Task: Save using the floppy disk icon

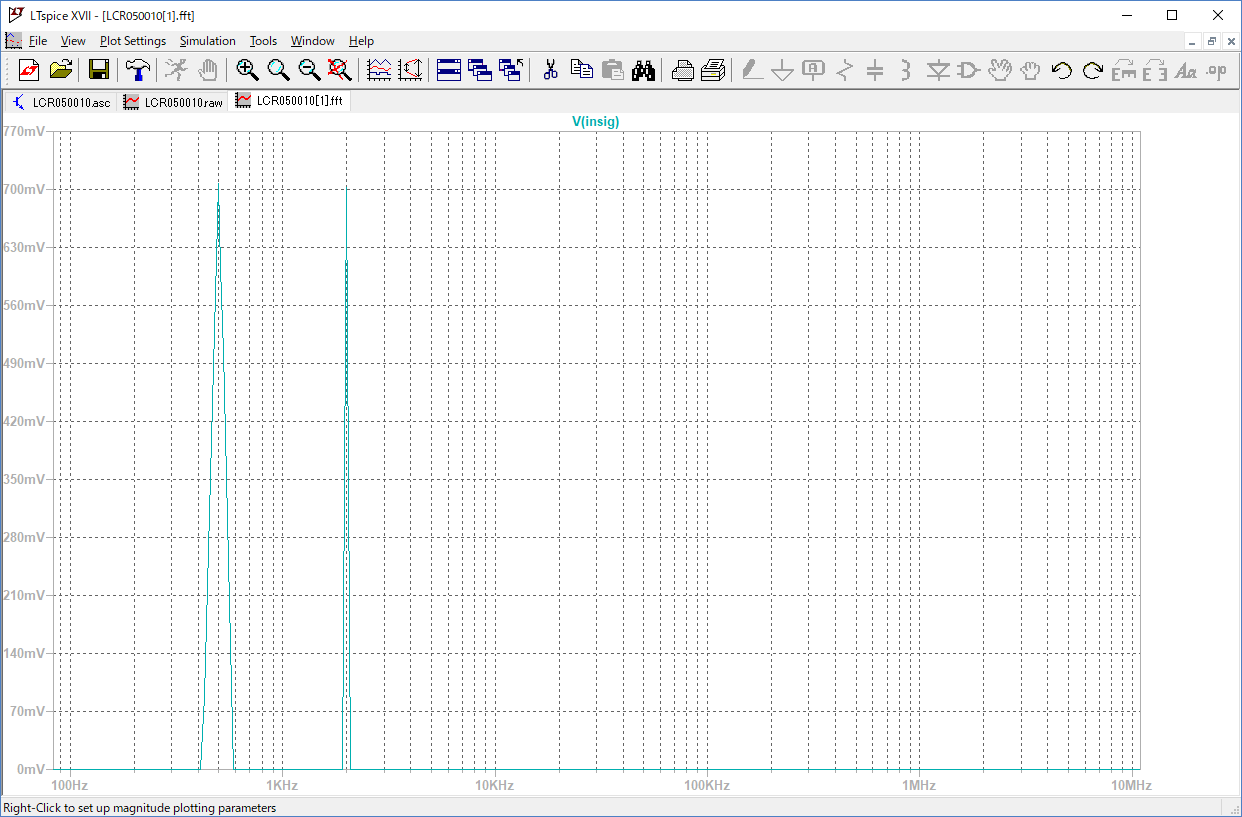Action: pyautogui.click(x=99, y=70)
